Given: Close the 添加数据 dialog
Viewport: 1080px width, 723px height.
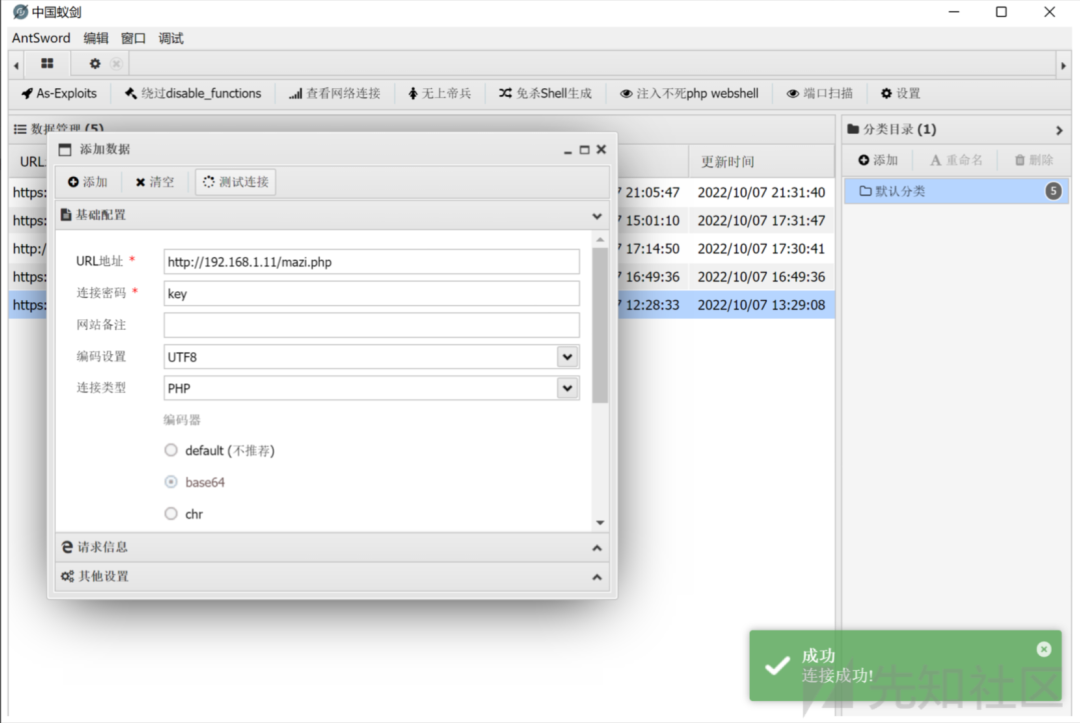Looking at the screenshot, I should coord(601,149).
